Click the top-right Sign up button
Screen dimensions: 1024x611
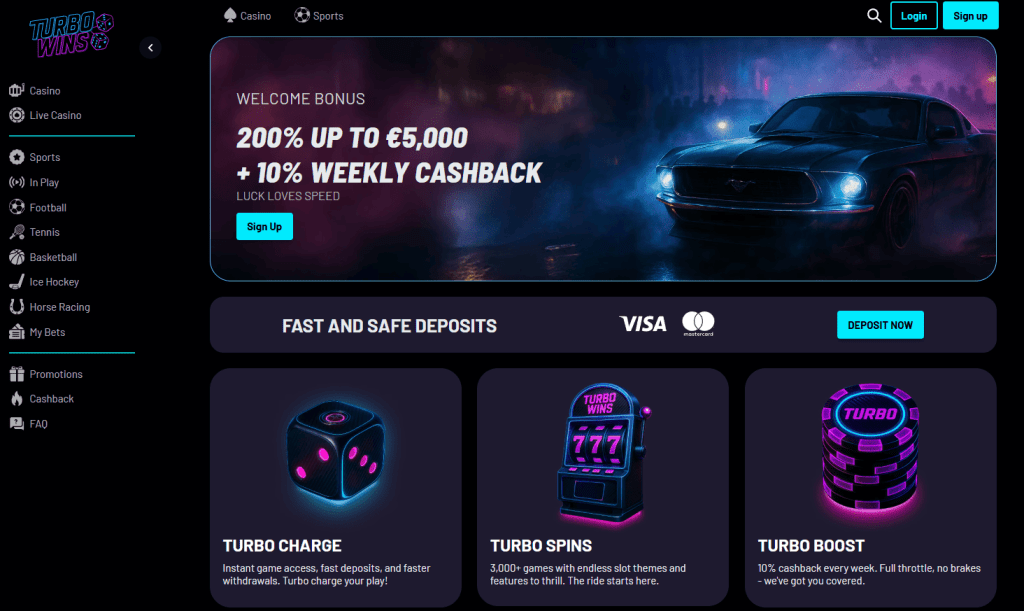tap(970, 16)
